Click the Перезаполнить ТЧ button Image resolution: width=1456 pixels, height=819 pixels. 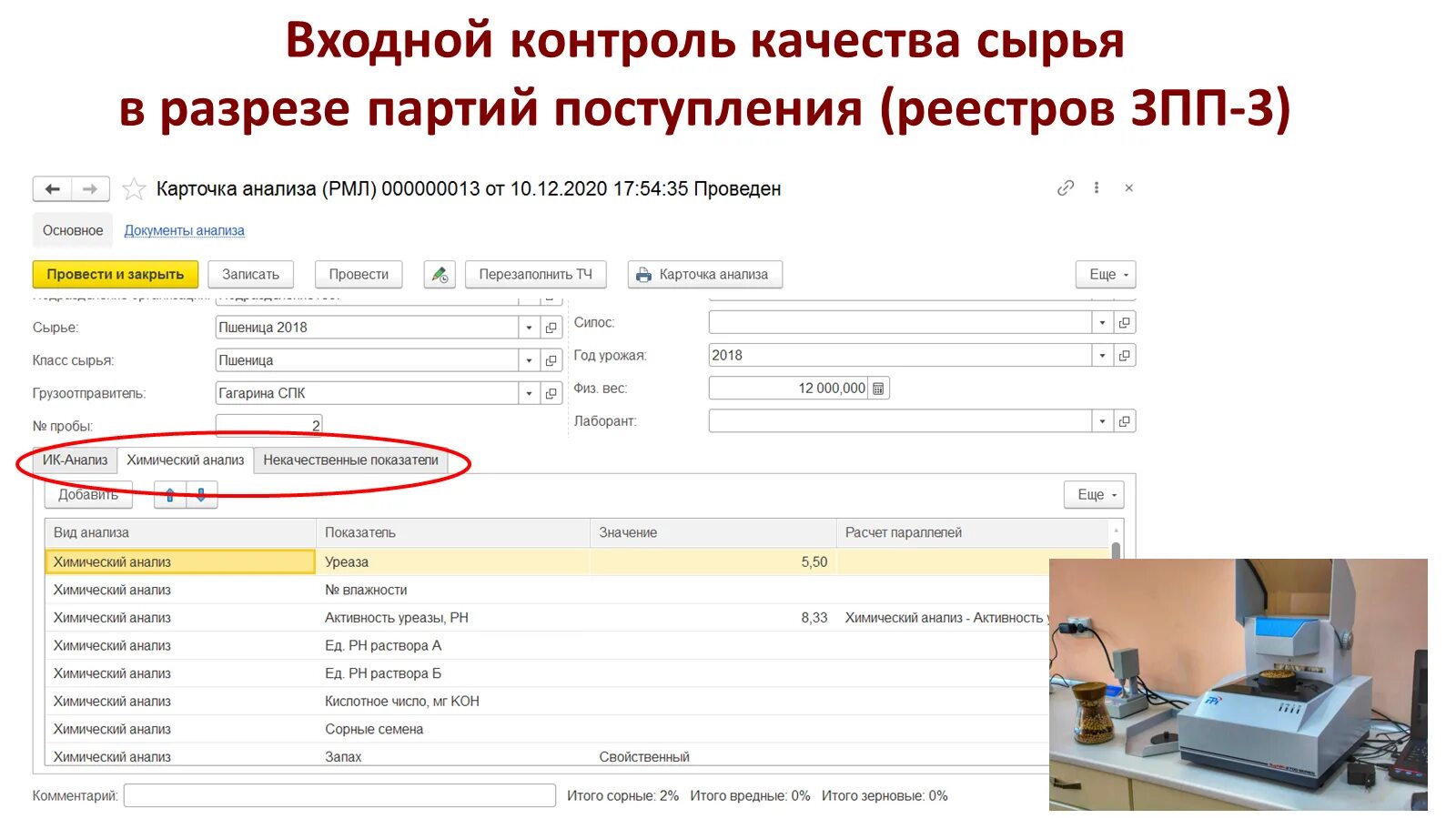coord(535,274)
